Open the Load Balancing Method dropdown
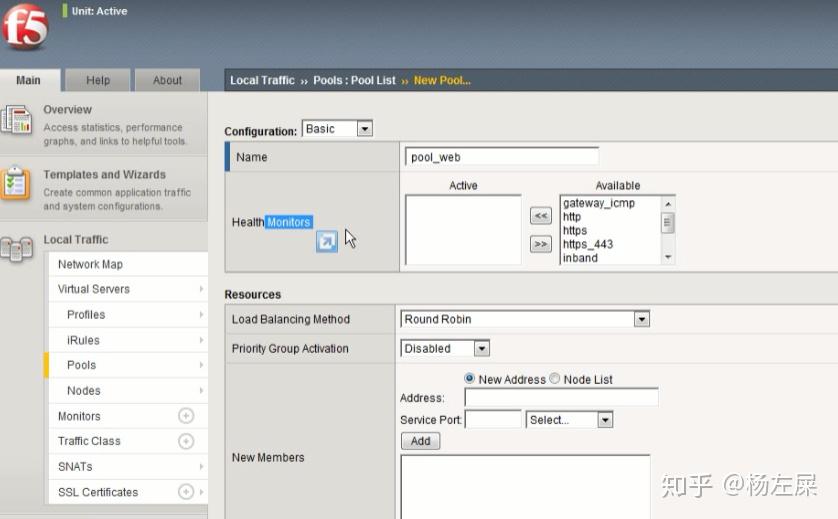This screenshot has width=838, height=519. coord(525,319)
